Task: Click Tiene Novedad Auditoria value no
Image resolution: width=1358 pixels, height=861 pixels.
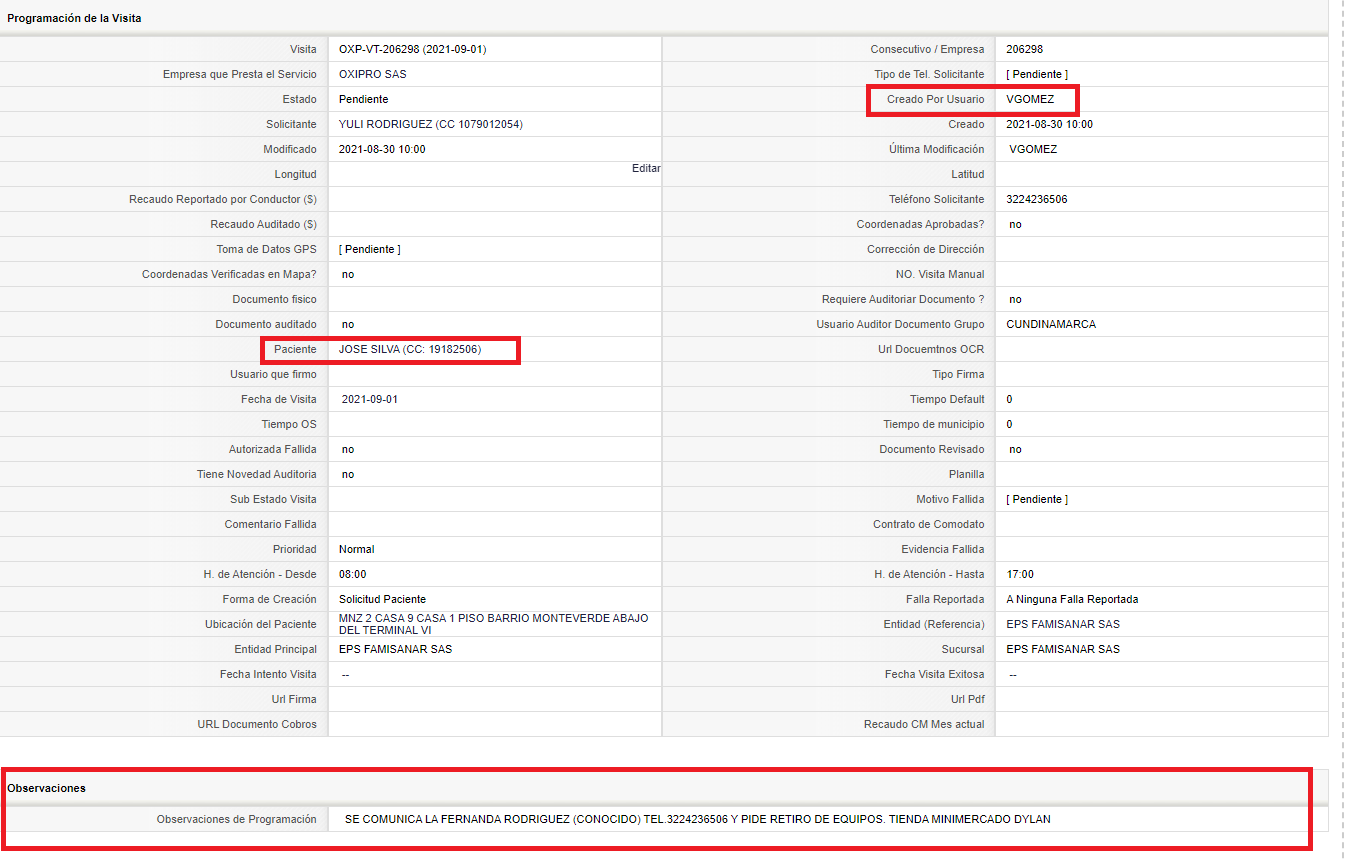Action: tap(348, 474)
